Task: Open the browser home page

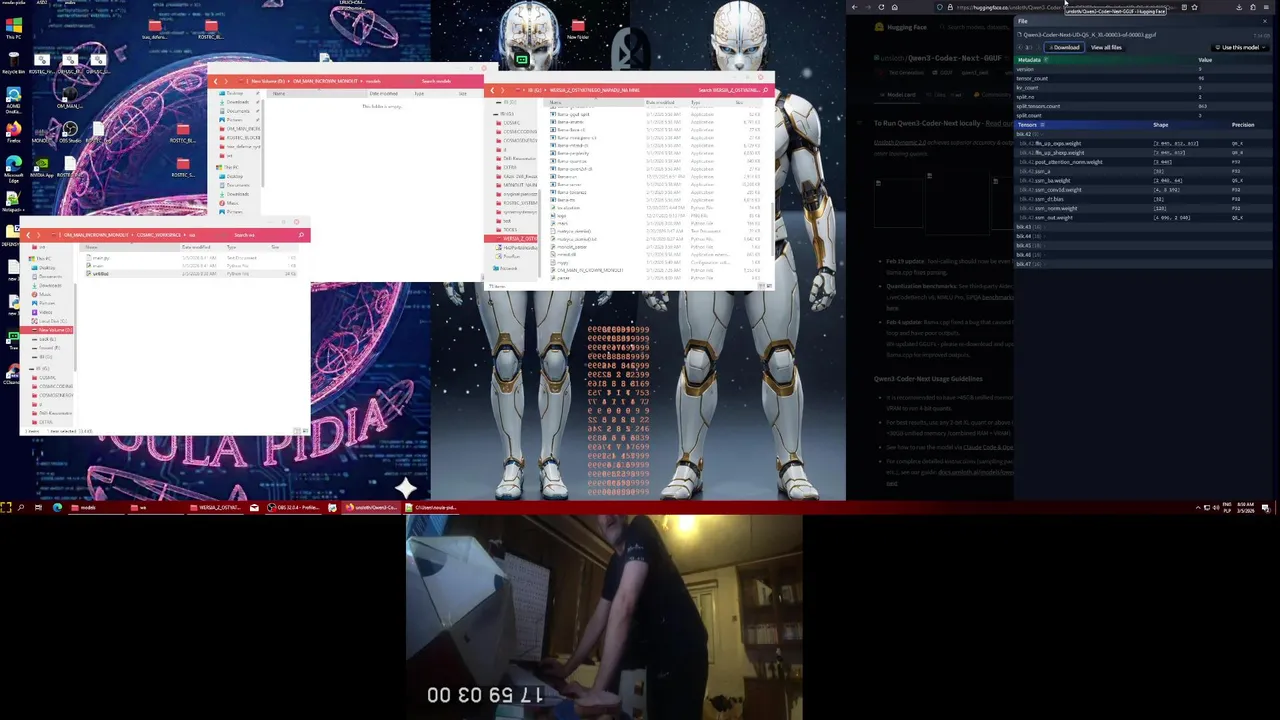Action: pos(895,7)
